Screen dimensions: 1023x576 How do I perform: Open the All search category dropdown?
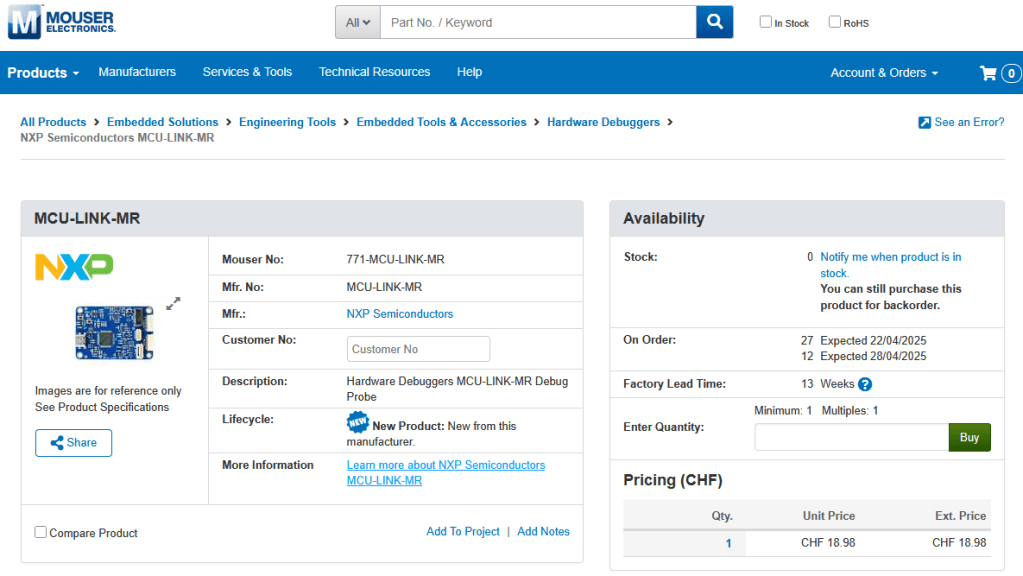point(358,22)
